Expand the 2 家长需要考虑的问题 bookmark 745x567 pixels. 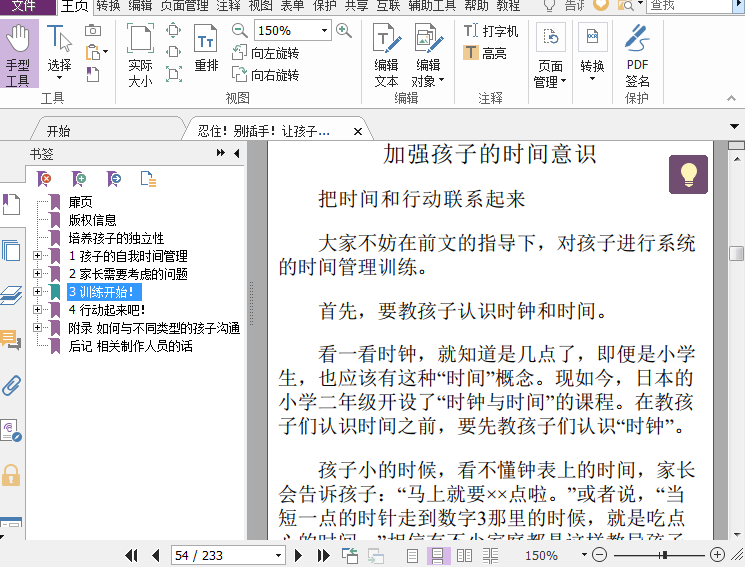[38, 274]
